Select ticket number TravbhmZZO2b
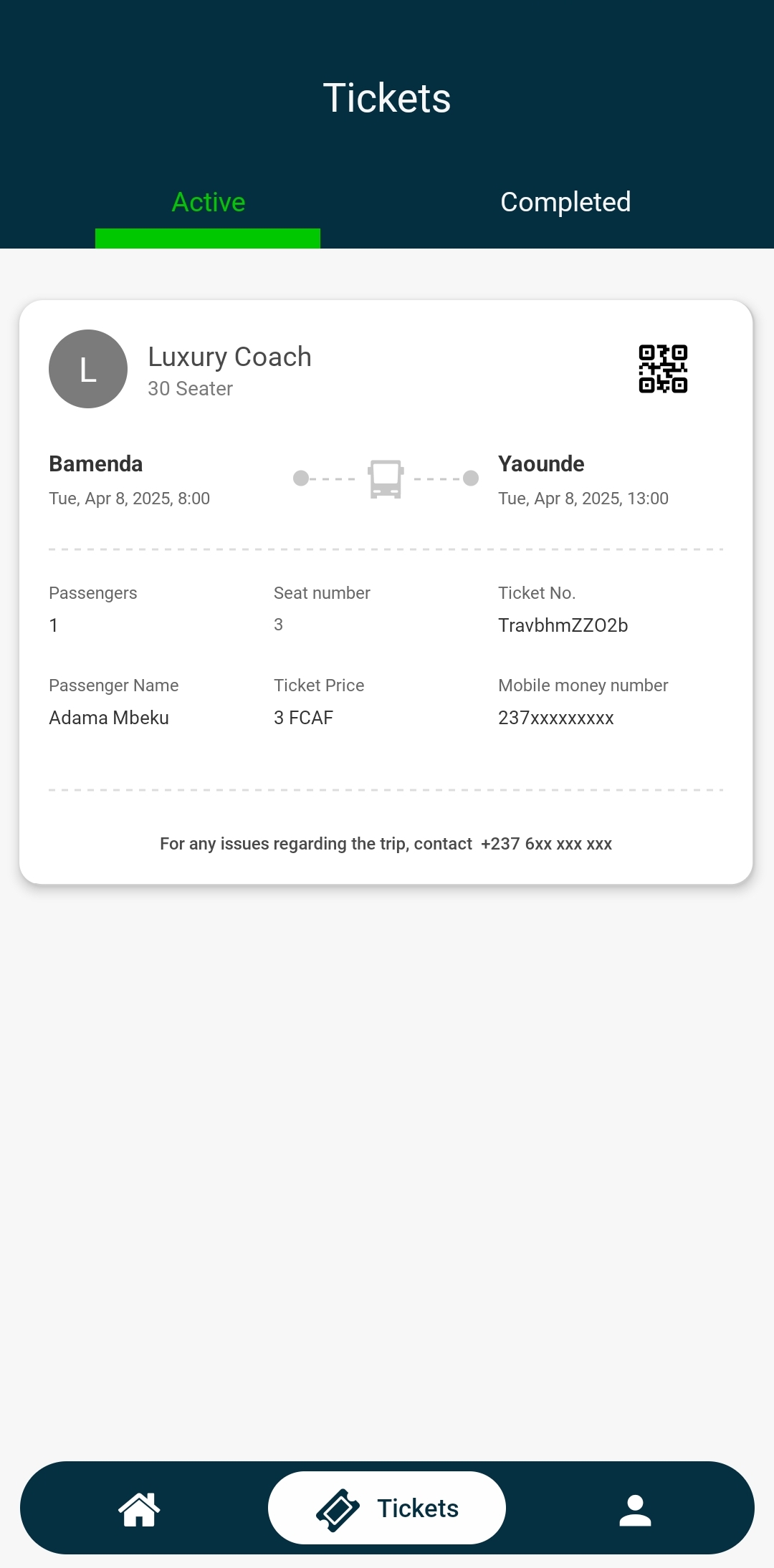Viewport: 774px width, 1568px height. tap(563, 625)
